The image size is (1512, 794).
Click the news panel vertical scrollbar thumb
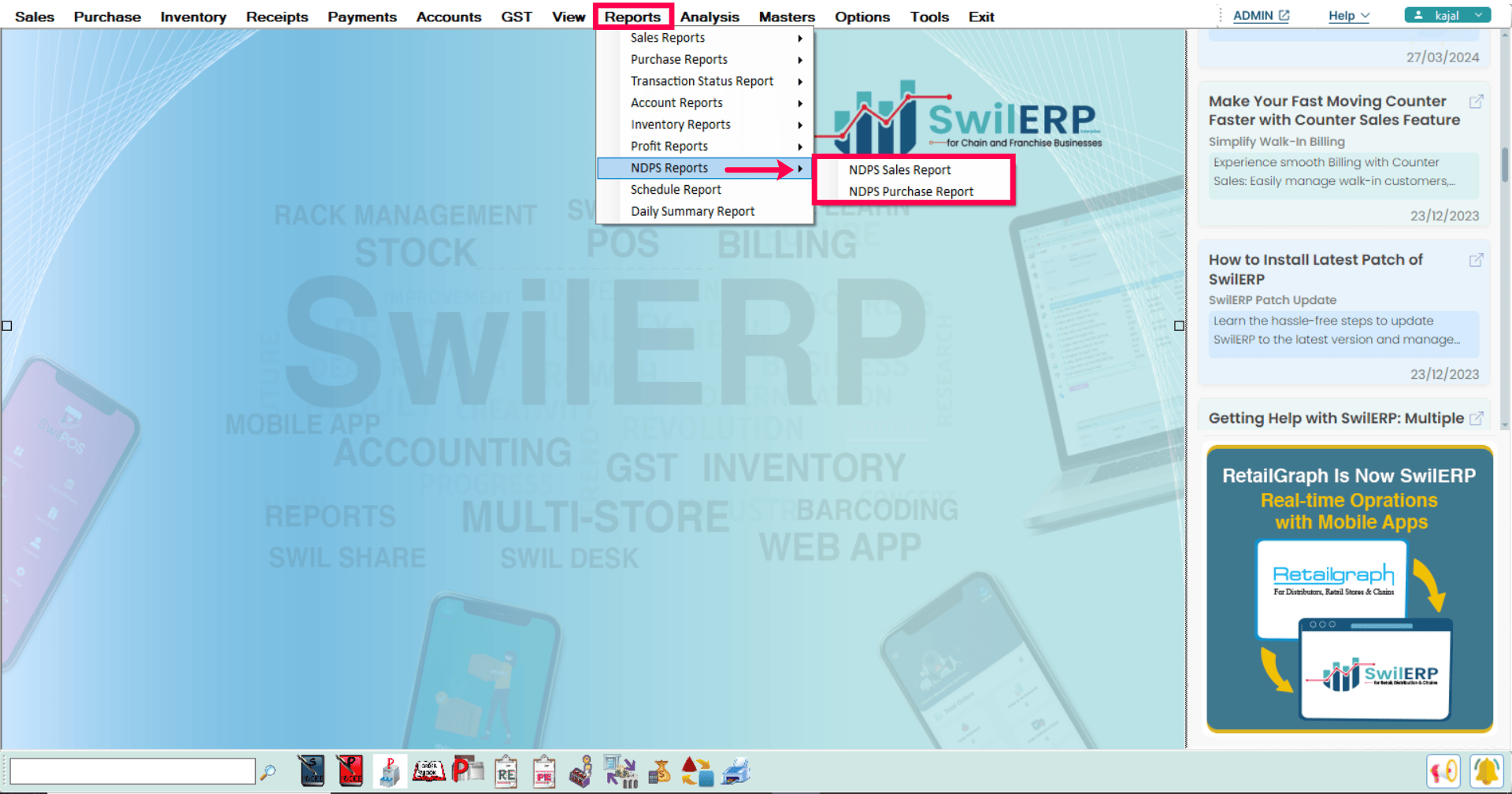point(1505,165)
